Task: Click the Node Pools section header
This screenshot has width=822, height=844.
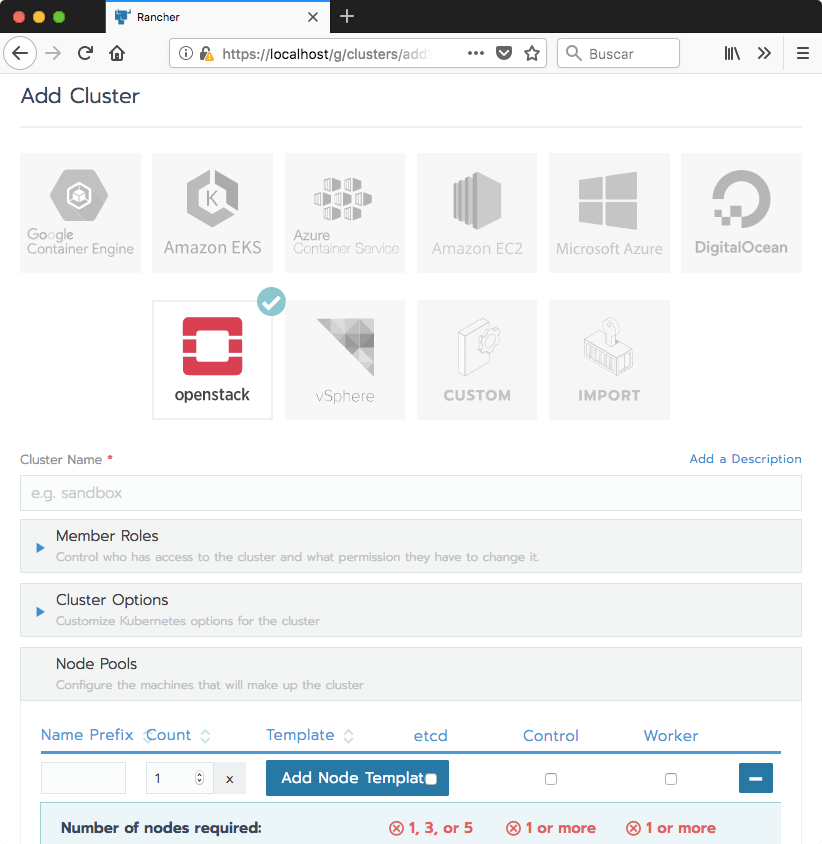Action: (x=411, y=673)
